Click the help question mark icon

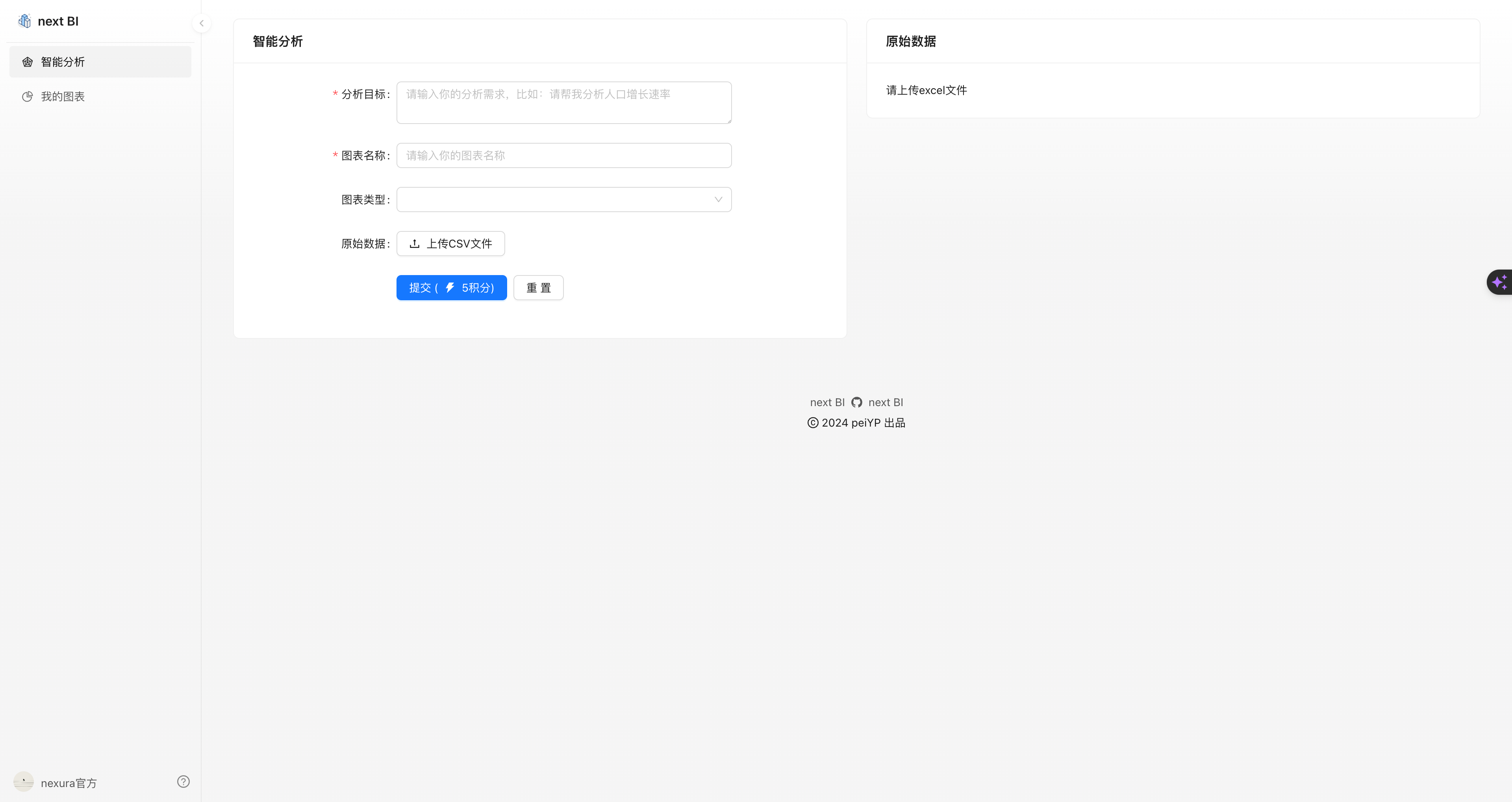click(x=183, y=782)
